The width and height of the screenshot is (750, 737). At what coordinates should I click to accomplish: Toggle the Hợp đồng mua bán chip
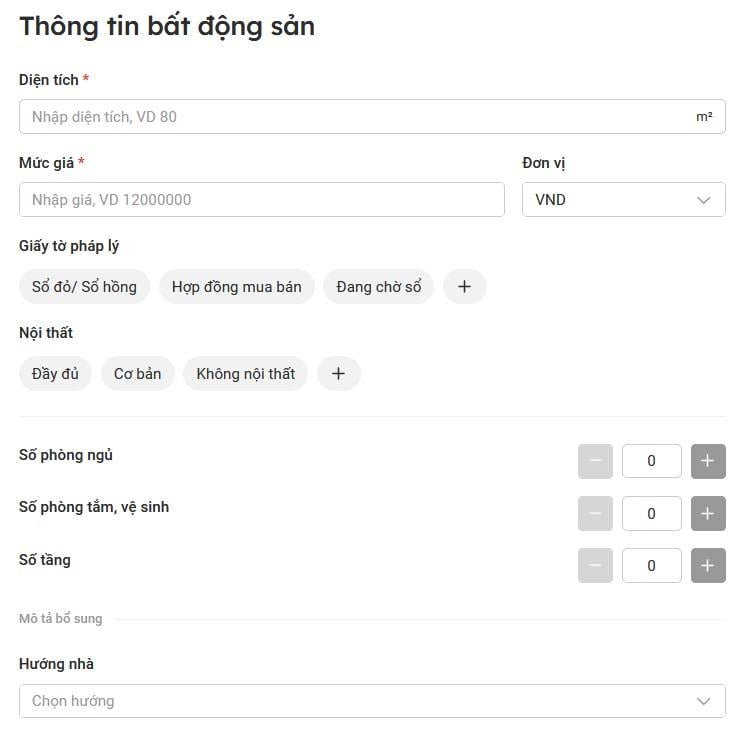tap(236, 287)
